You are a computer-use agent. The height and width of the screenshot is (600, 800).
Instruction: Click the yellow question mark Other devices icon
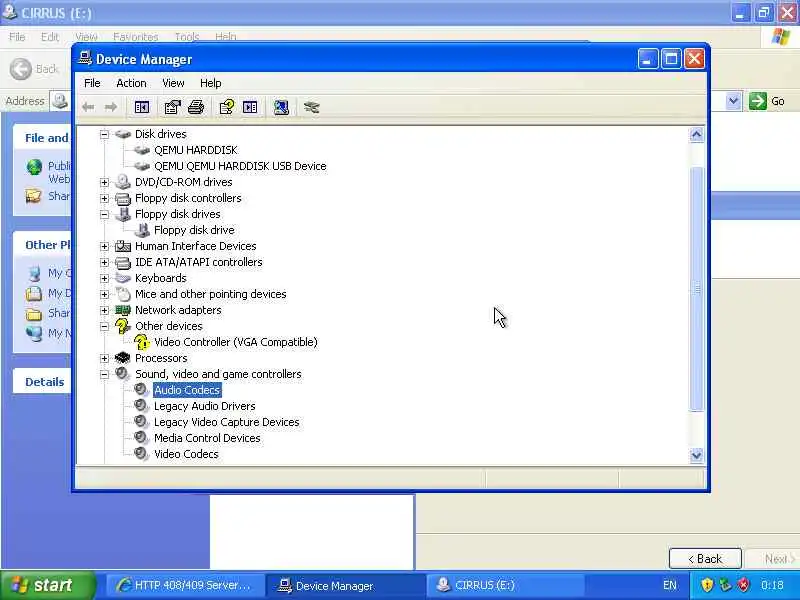[x=123, y=326]
